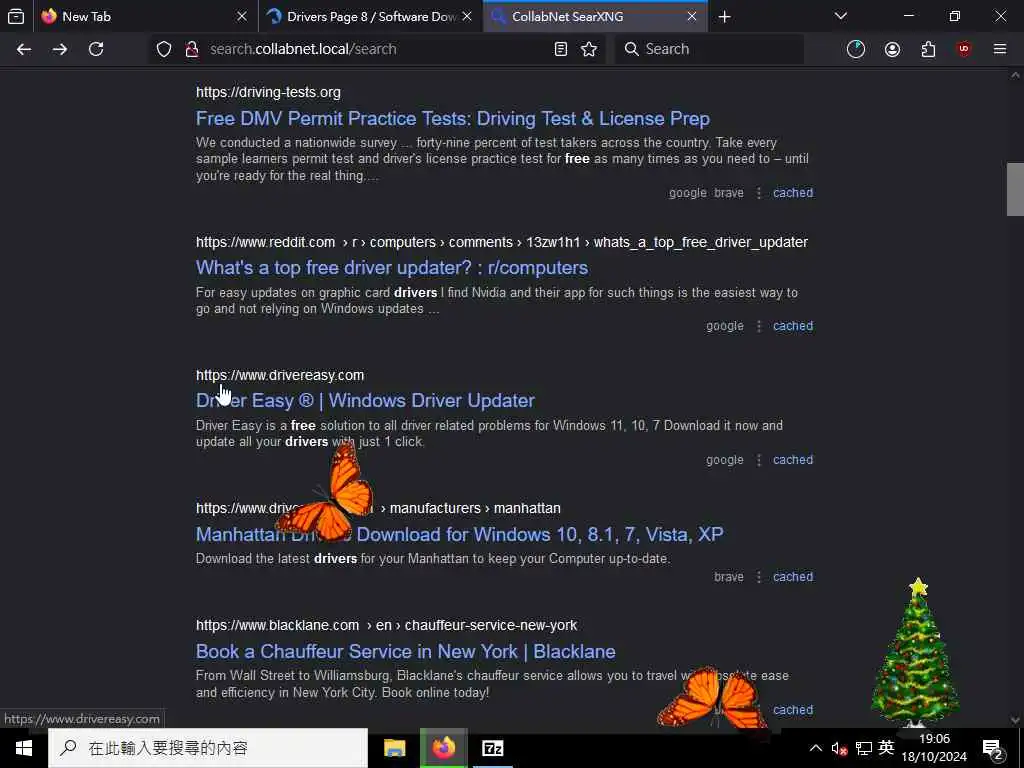Show site security lock information

(x=191, y=49)
